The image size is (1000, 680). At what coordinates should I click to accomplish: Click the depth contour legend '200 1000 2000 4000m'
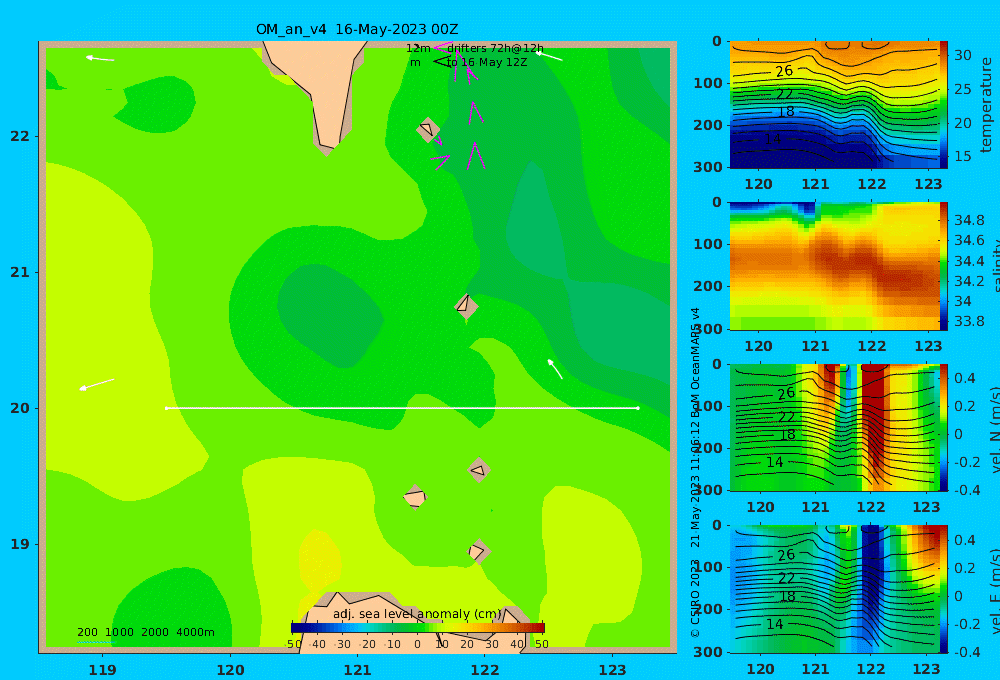[146, 632]
